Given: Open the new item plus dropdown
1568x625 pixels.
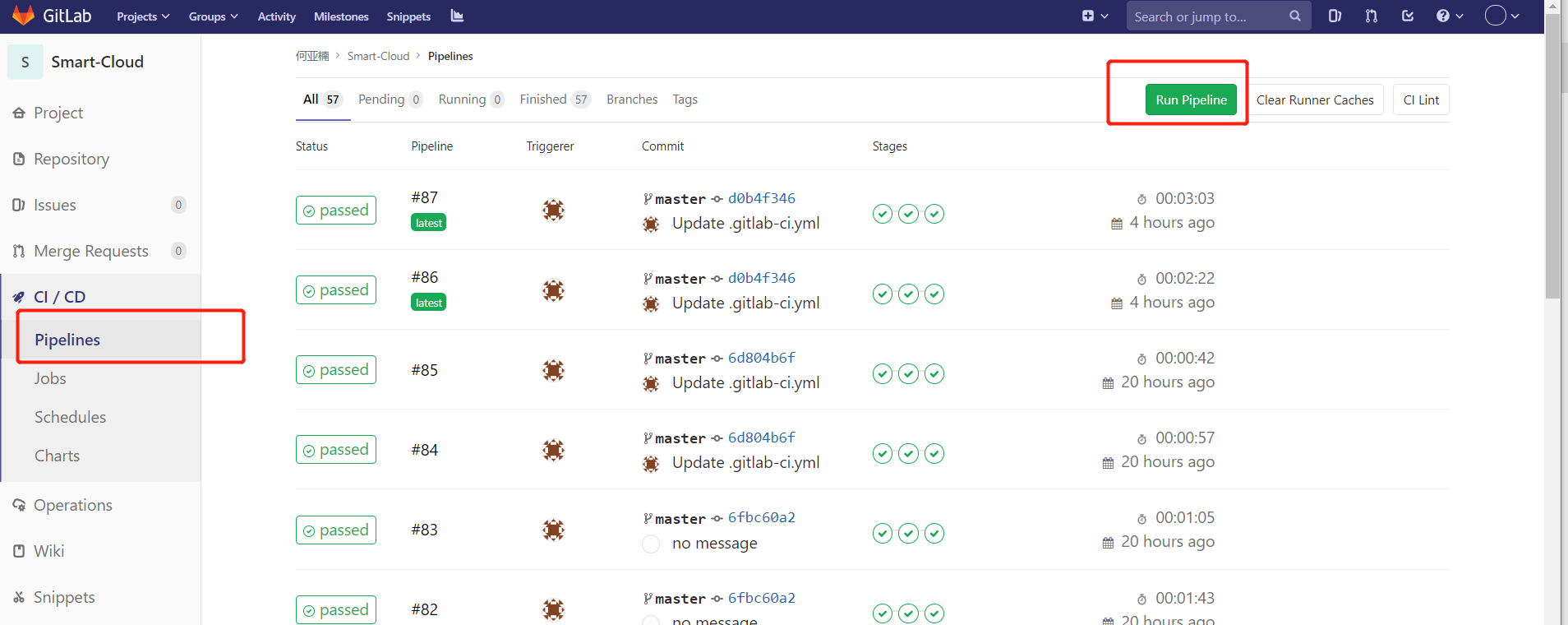Looking at the screenshot, I should point(1095,16).
